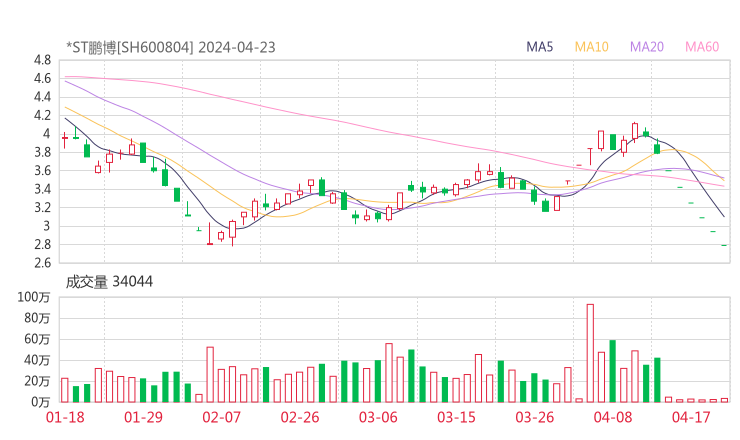Image resolution: width=740 pixels, height=440 pixels.
Task: Click the MA20 legend label
Action: pyautogui.click(x=647, y=47)
